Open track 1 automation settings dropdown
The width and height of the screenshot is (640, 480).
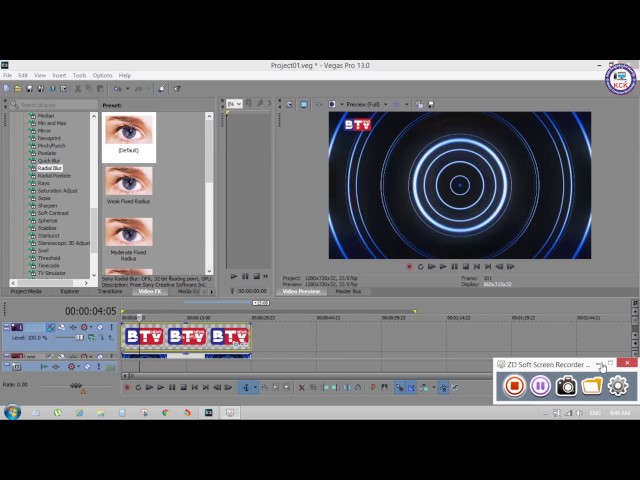click(91, 327)
